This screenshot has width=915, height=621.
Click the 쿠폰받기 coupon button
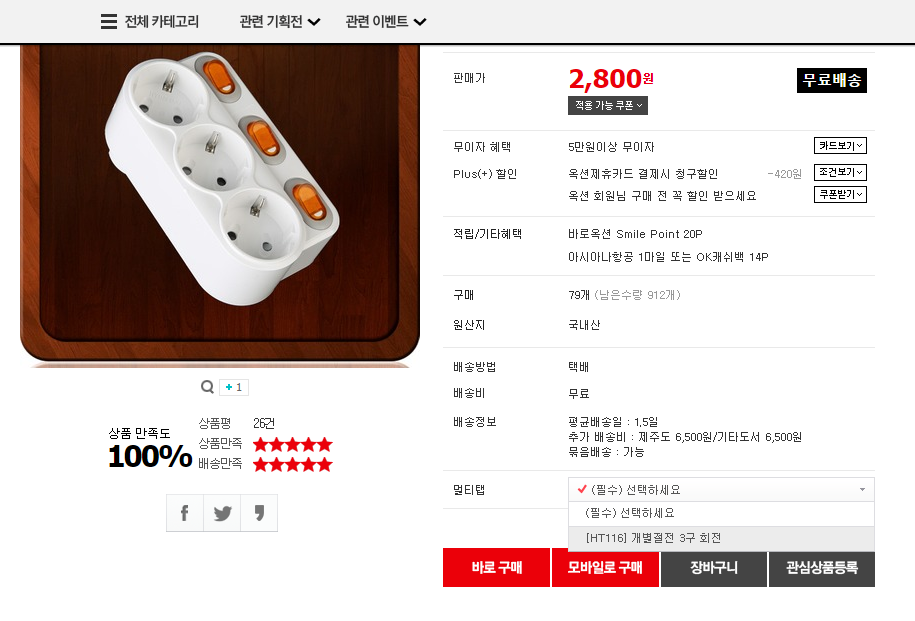coord(840,194)
